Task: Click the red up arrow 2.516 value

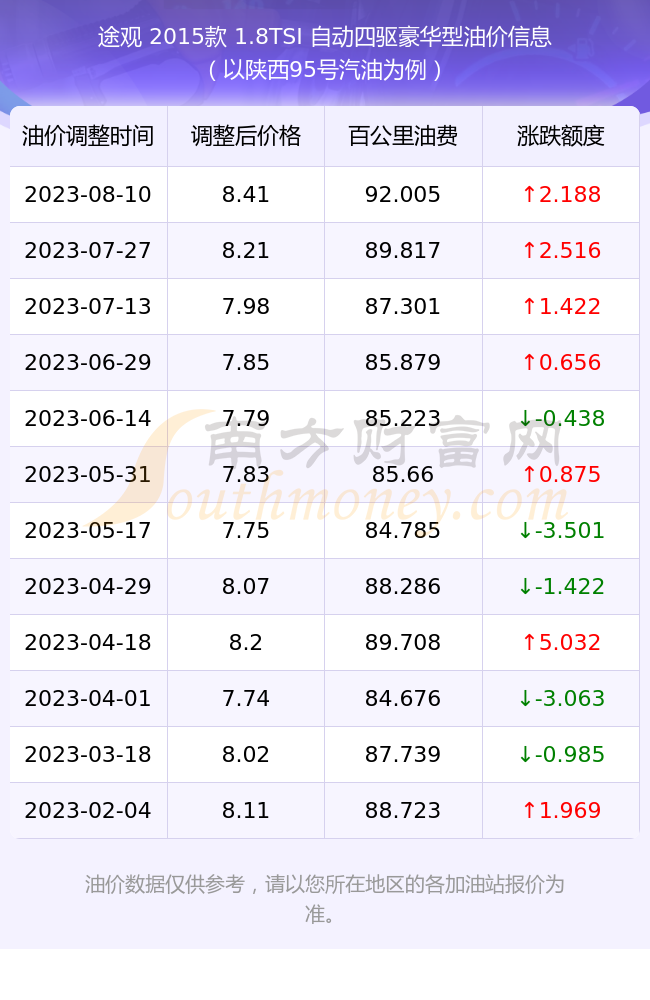Action: [561, 251]
